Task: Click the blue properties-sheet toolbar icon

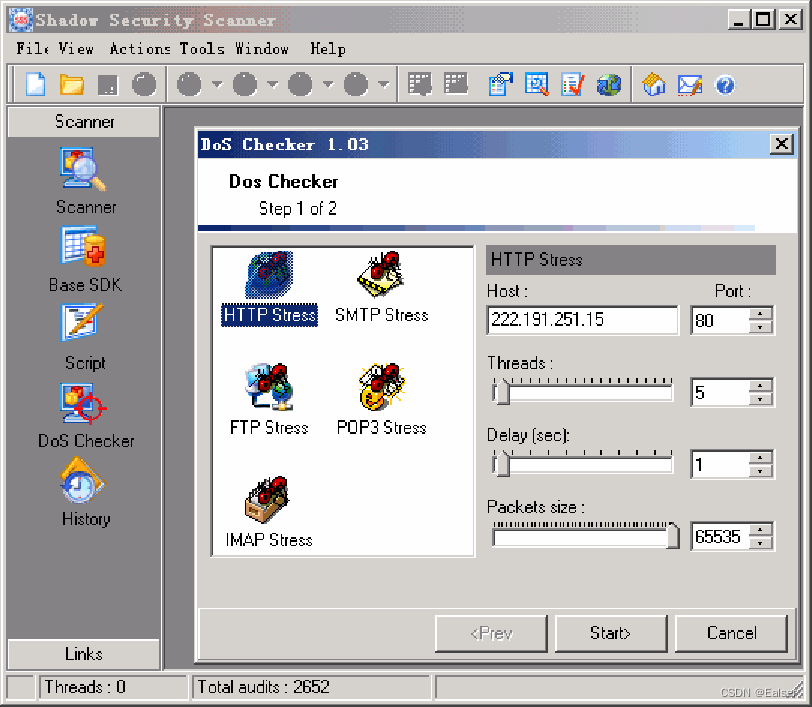Action: [500, 84]
